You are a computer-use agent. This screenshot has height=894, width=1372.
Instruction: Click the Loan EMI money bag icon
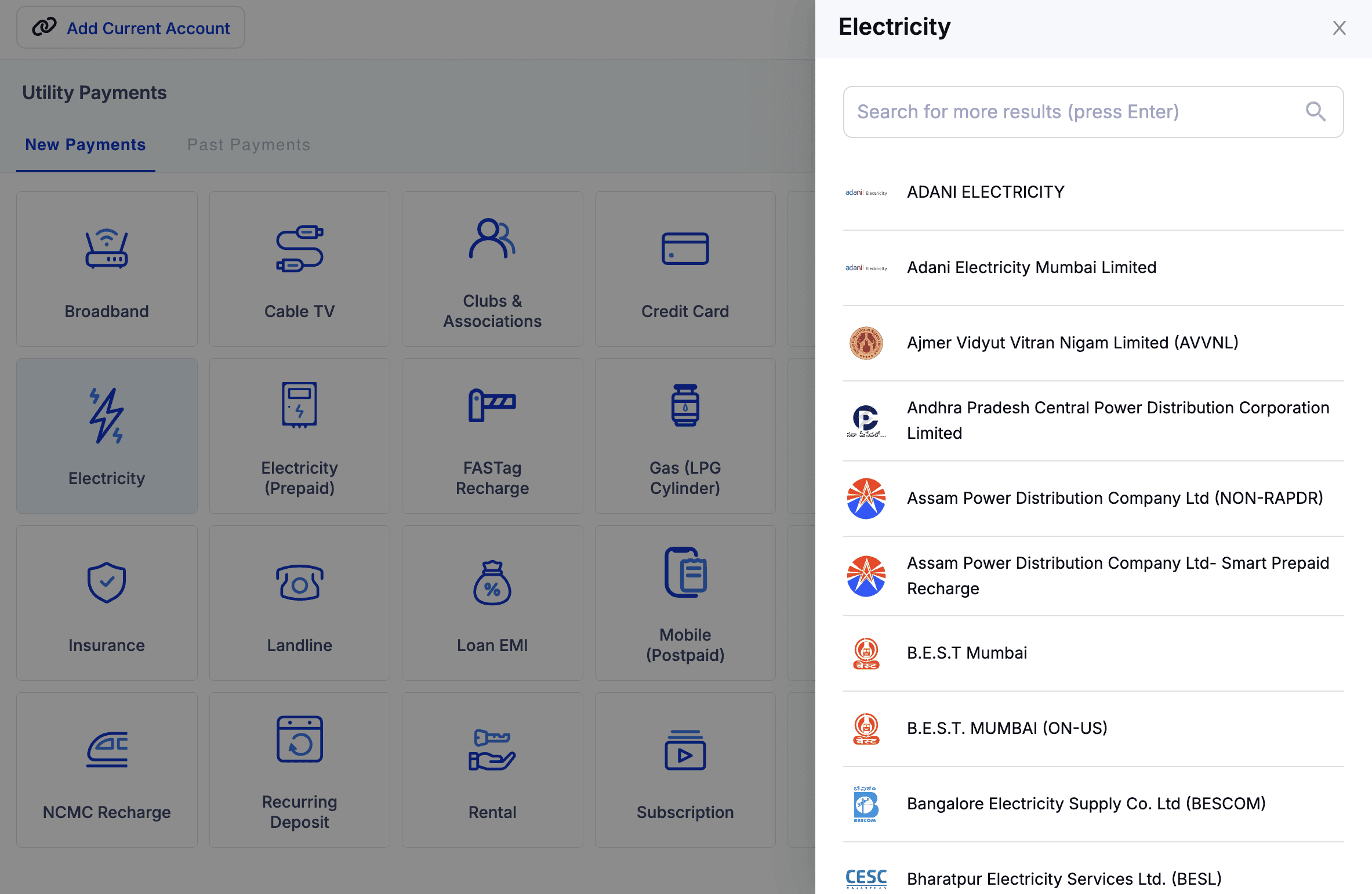coord(492,583)
